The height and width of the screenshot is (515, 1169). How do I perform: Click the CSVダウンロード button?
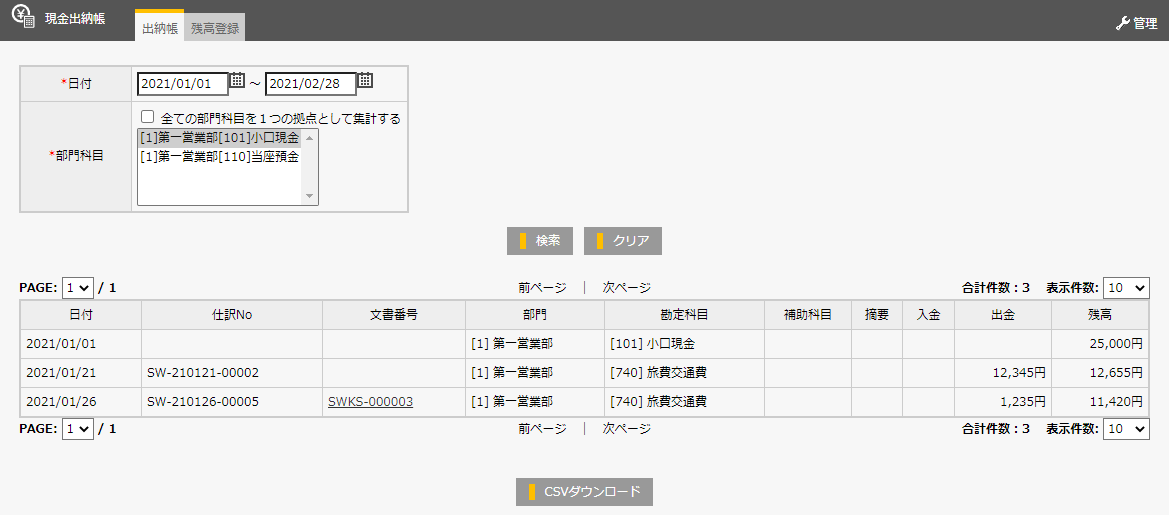(x=584, y=492)
